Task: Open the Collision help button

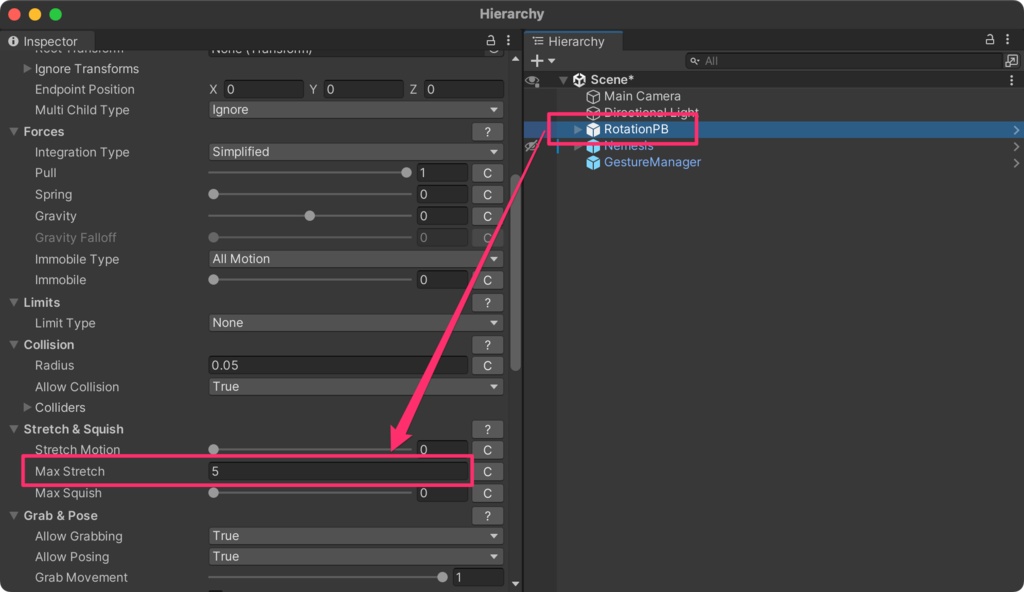Action: point(487,344)
